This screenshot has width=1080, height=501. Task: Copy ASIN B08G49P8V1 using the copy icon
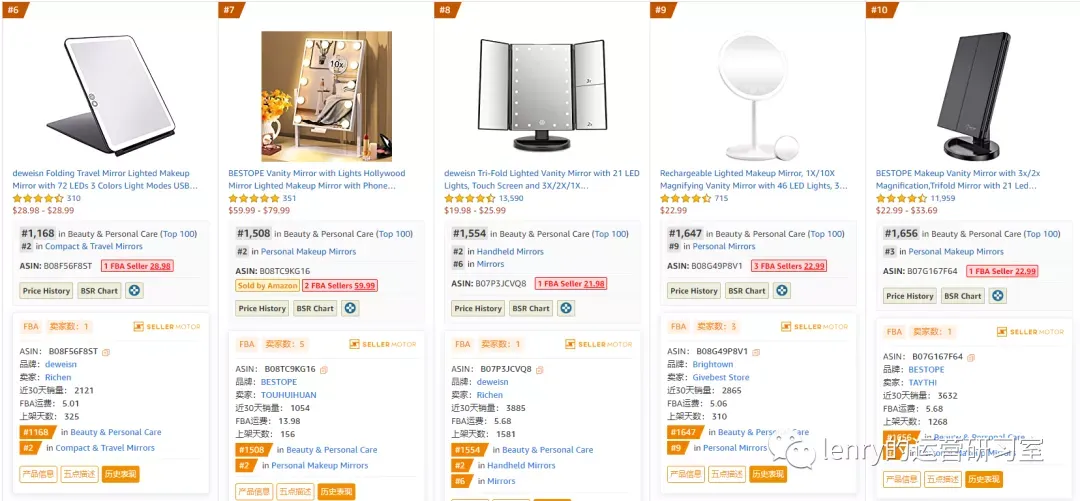click(756, 352)
